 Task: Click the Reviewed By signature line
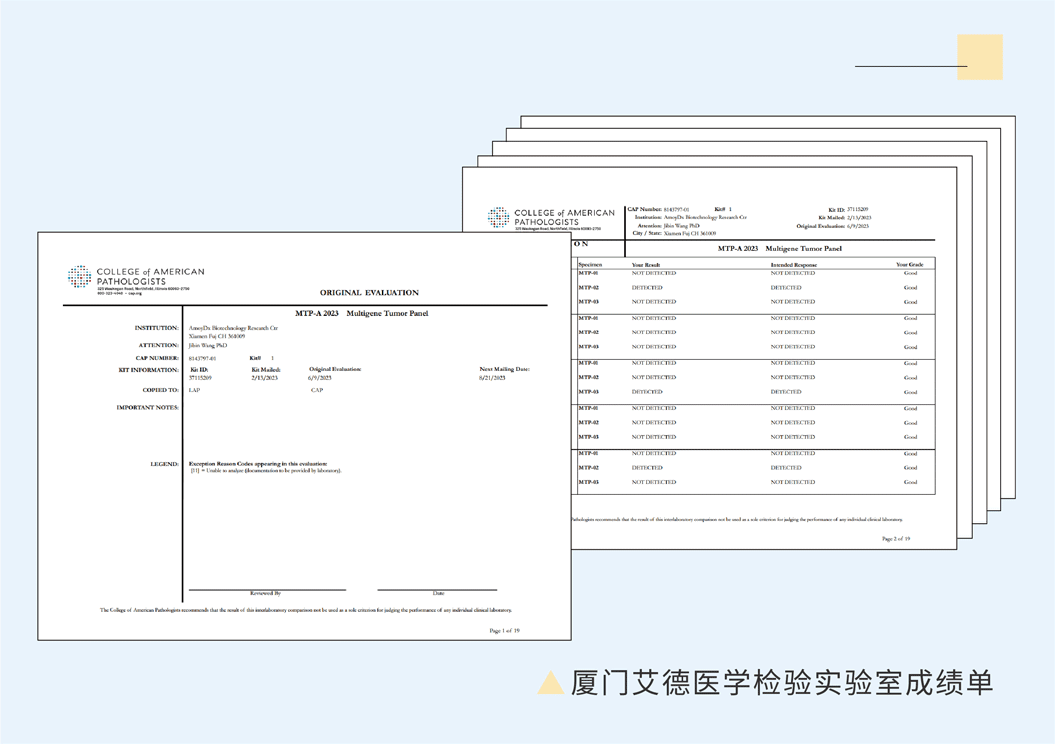(265, 588)
